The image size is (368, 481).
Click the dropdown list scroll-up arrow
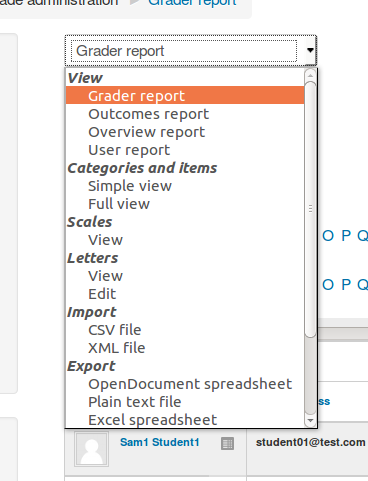coord(310,75)
